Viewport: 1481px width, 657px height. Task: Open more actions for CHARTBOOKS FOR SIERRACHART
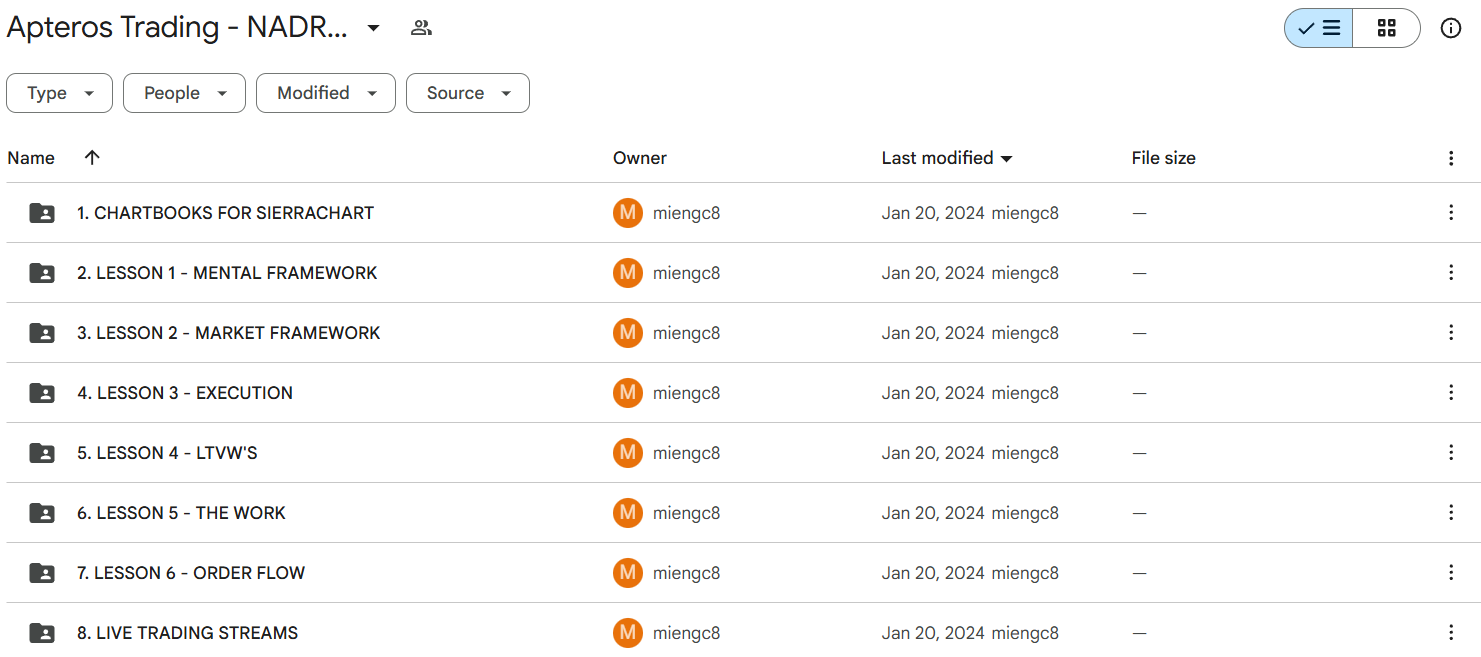[x=1450, y=213]
